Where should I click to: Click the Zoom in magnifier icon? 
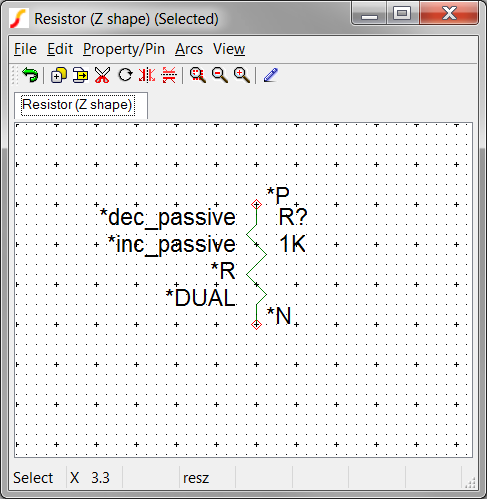point(242,75)
